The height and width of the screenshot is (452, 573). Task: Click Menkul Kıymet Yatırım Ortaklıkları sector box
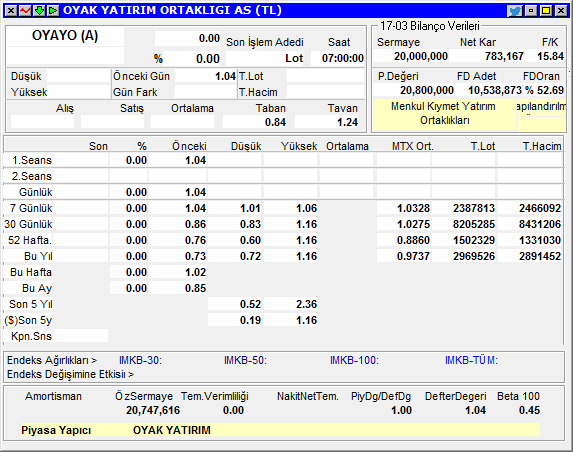[444, 114]
